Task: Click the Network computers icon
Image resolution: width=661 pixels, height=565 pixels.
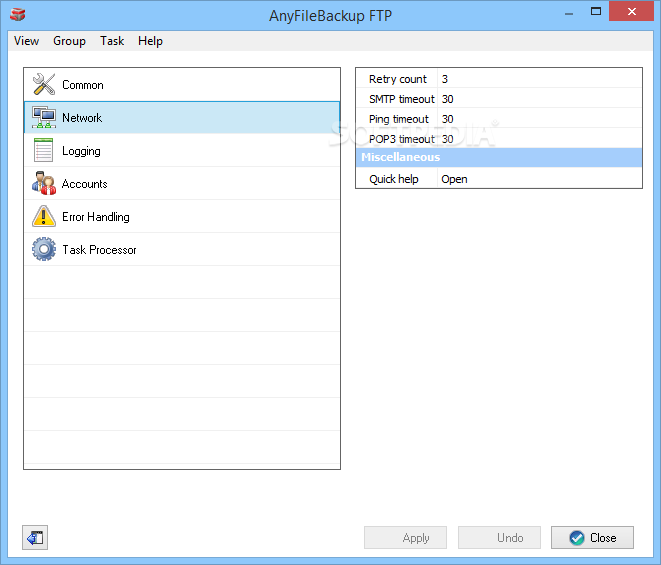Action: [44, 117]
